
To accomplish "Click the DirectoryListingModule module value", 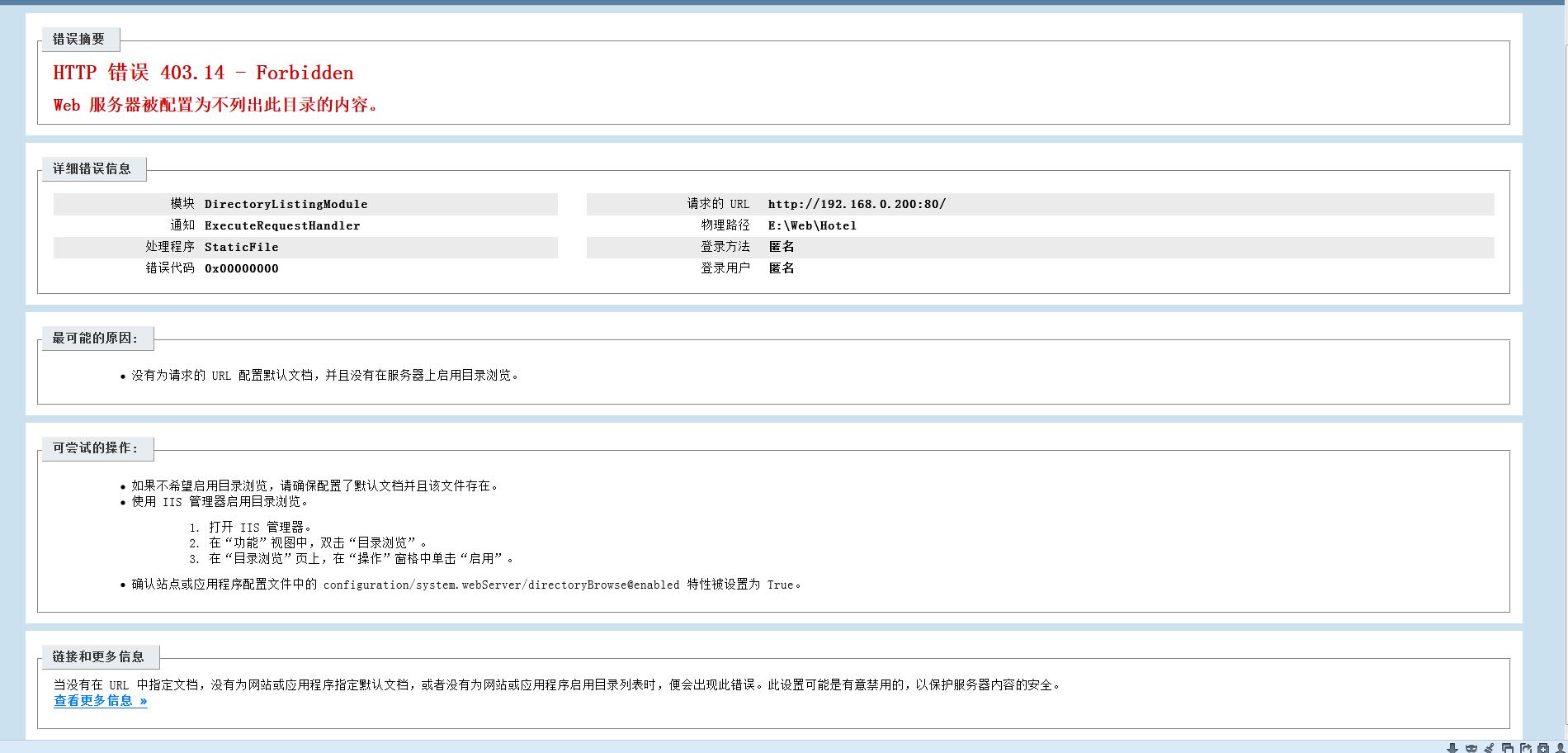I will point(286,204).
